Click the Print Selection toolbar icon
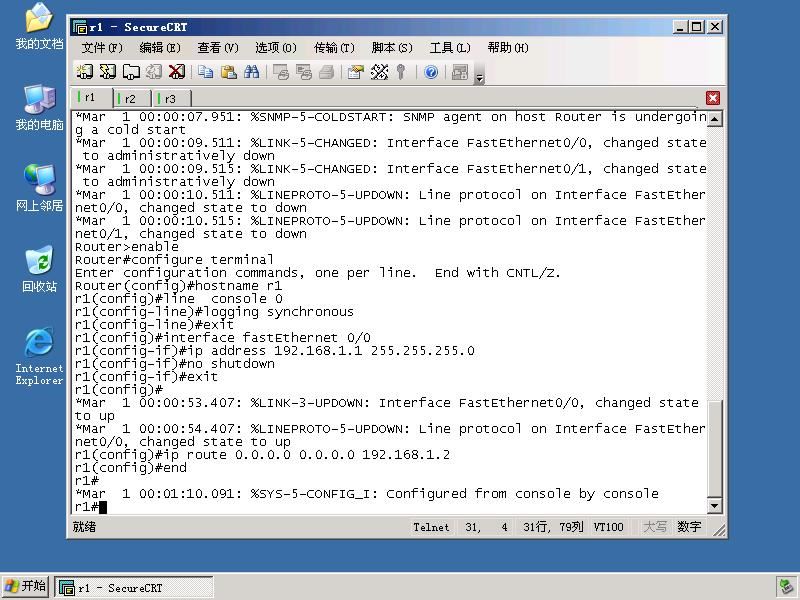 [x=304, y=72]
